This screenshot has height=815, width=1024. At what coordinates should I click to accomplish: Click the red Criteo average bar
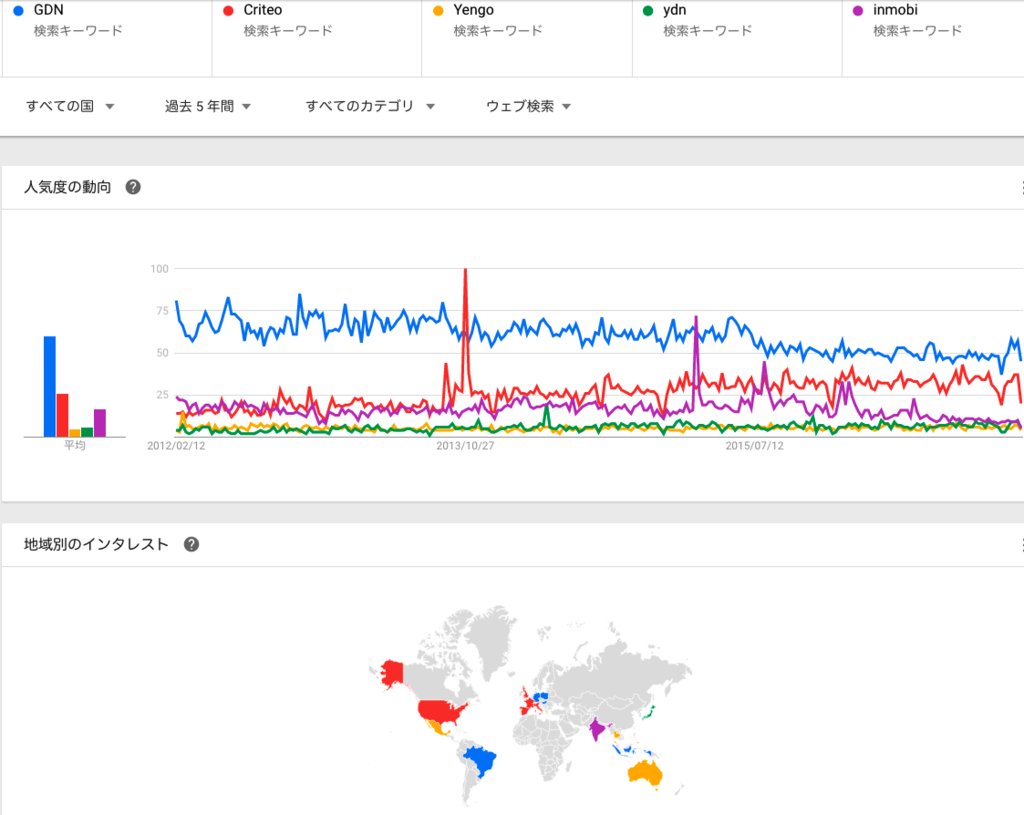tap(63, 415)
